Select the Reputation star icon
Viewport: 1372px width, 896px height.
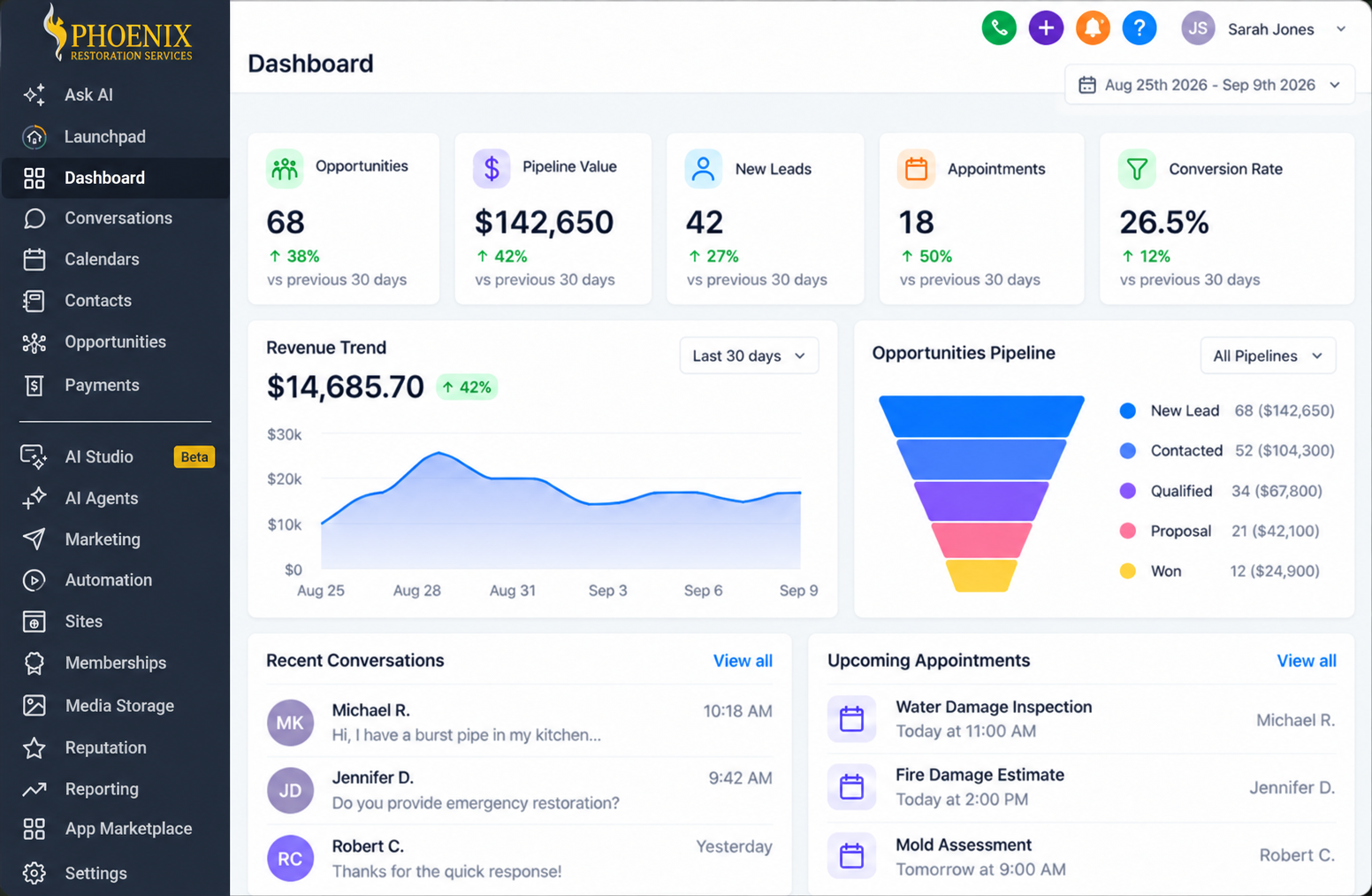tap(34, 747)
